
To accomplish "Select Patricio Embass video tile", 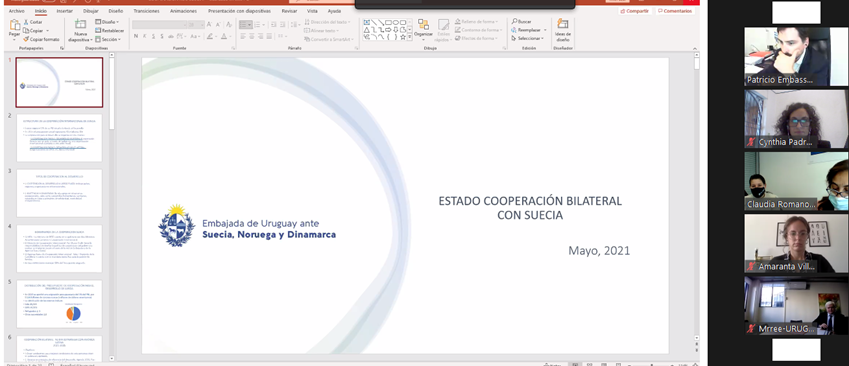I will pos(796,56).
